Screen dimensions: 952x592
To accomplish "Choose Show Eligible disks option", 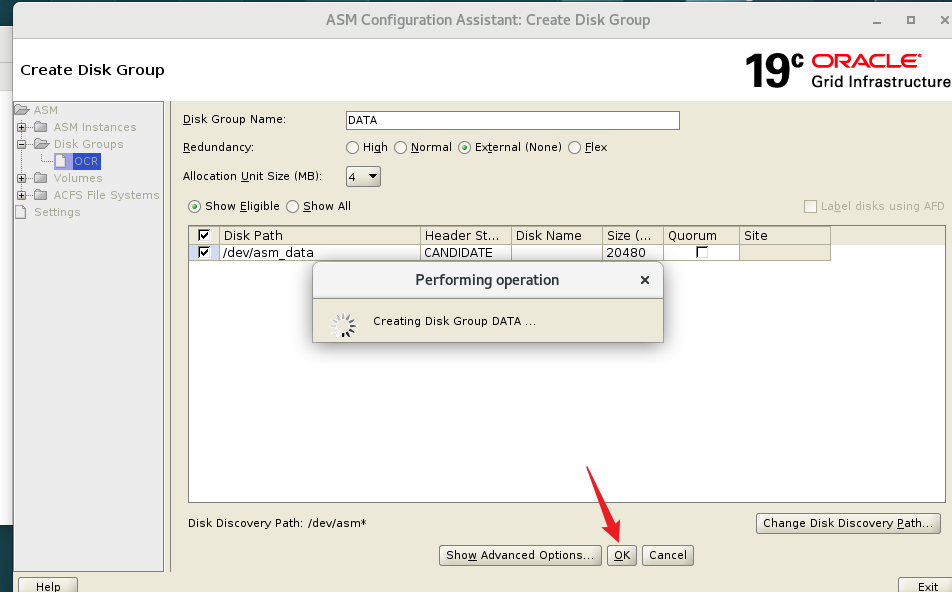I will [194, 206].
